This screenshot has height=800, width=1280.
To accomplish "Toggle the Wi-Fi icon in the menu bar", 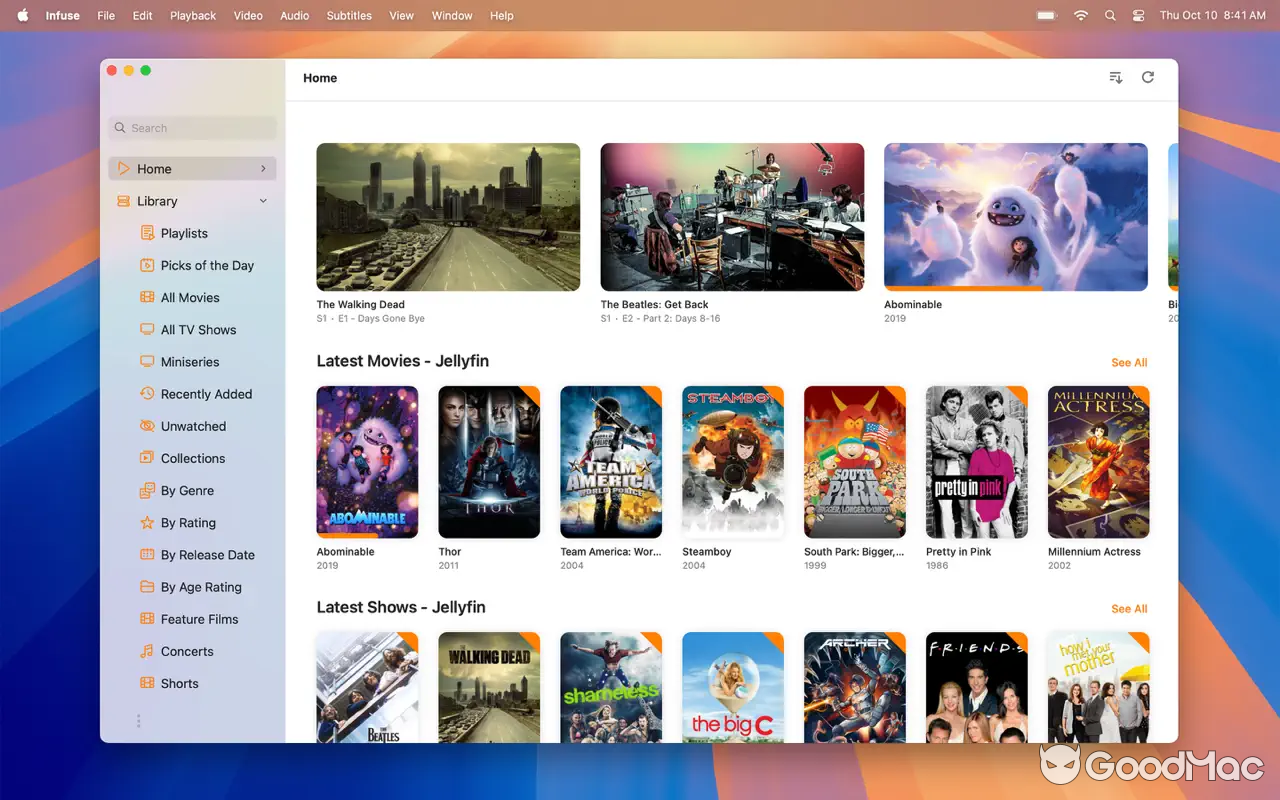I will click(1081, 15).
